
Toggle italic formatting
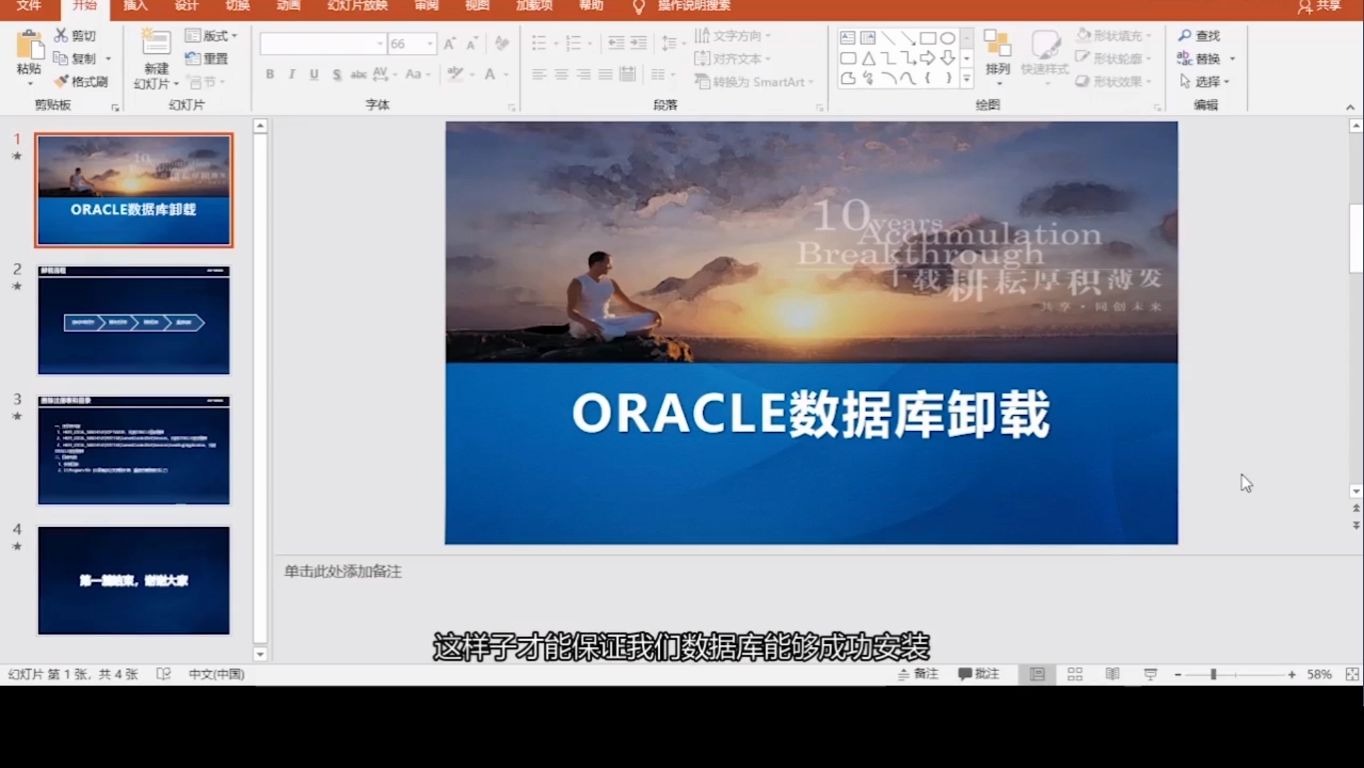[x=290, y=74]
